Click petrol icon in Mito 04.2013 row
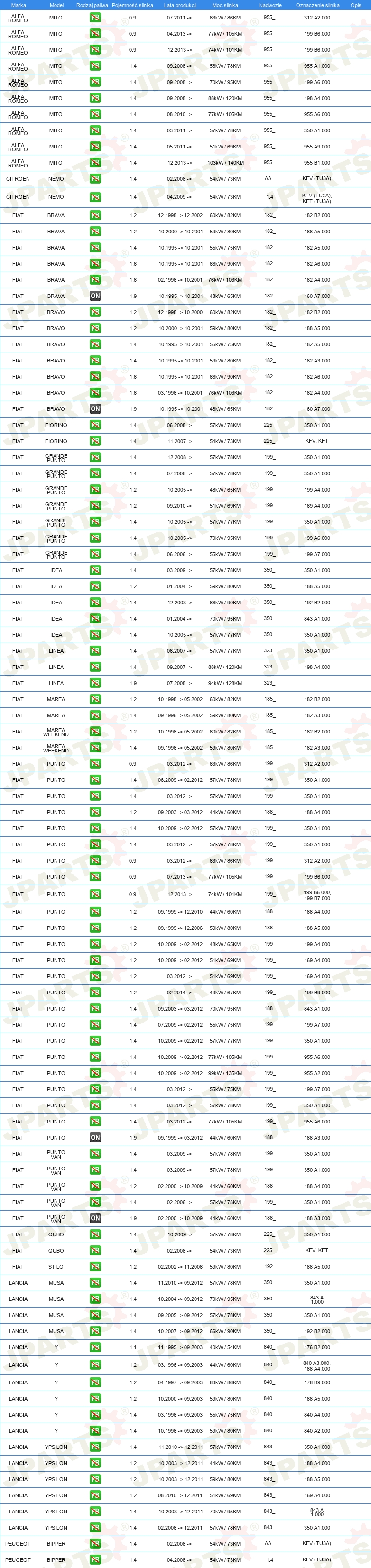This screenshot has width=371, height=1568. click(95, 34)
